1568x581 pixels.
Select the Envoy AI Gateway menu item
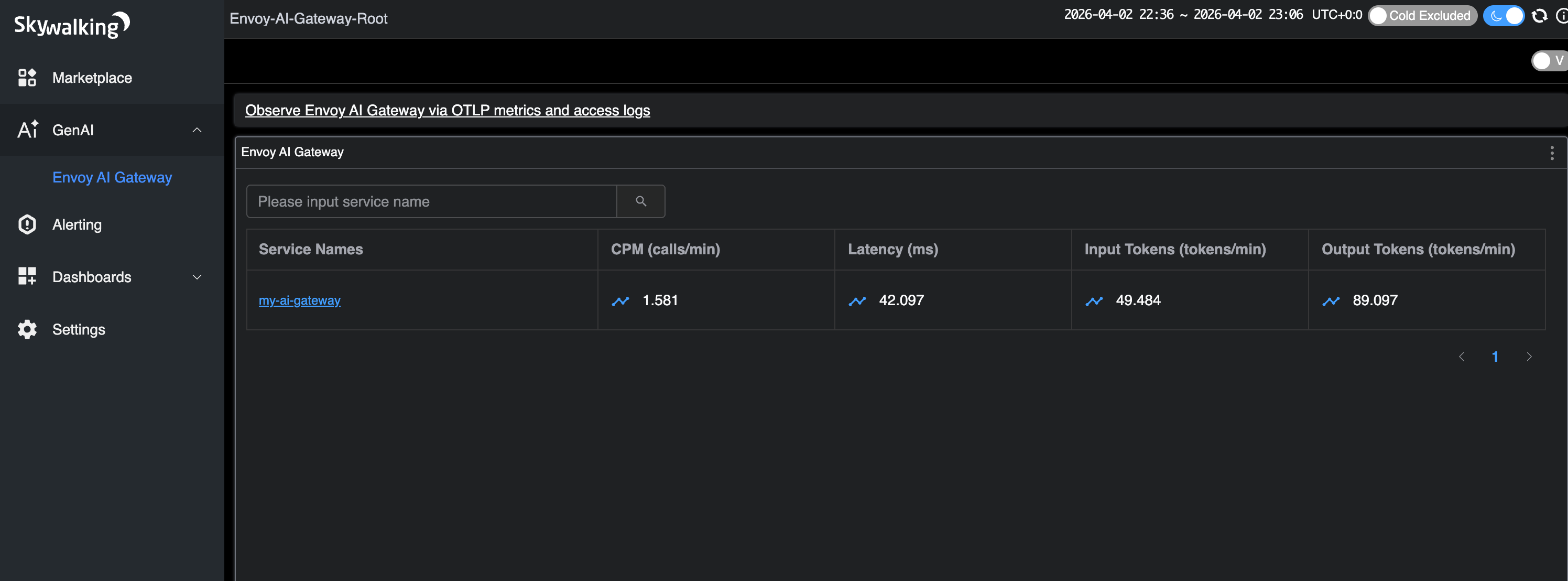click(x=112, y=177)
